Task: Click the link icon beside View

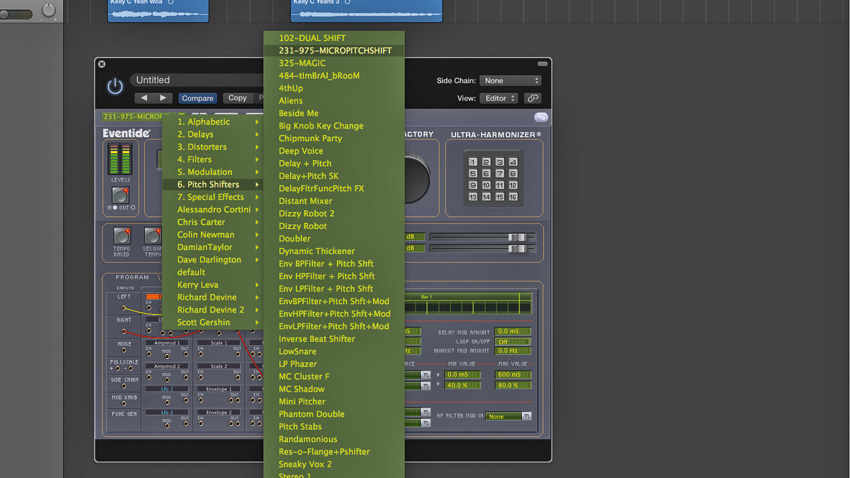Action: [533, 98]
